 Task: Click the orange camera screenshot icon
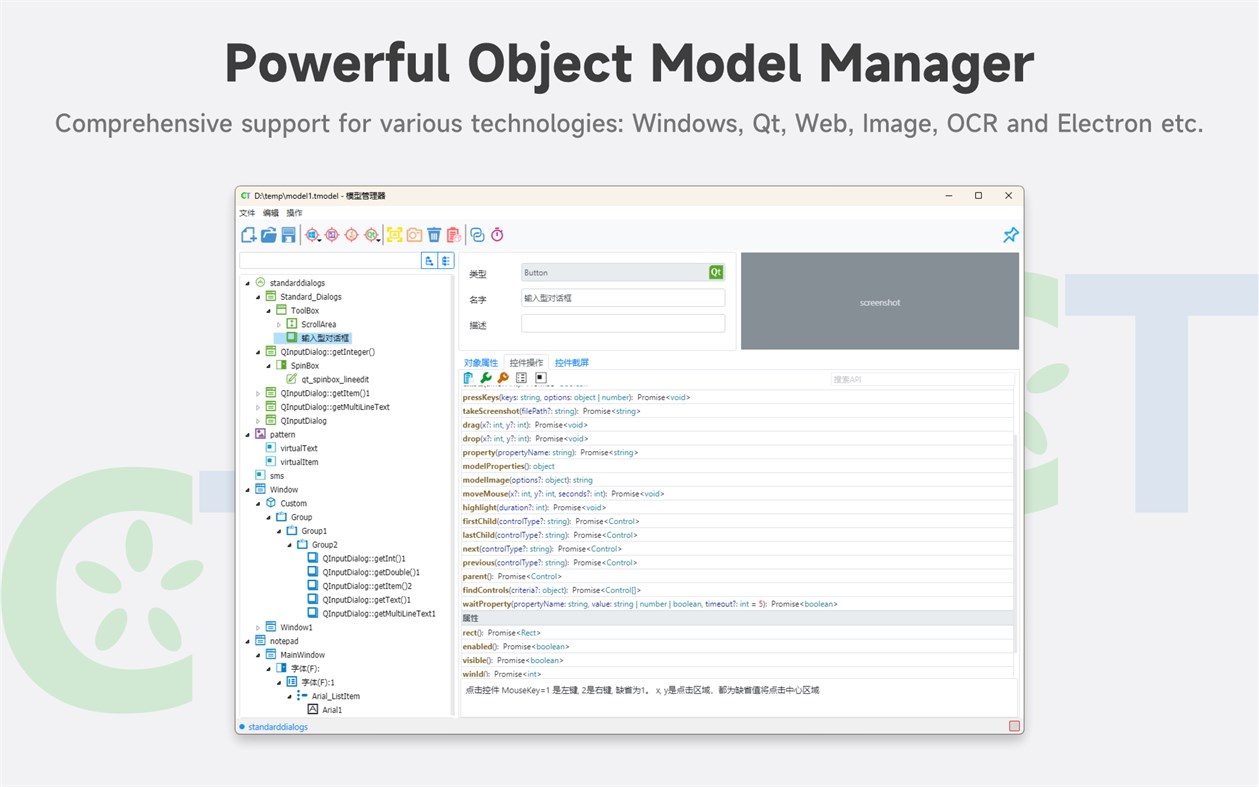click(414, 235)
